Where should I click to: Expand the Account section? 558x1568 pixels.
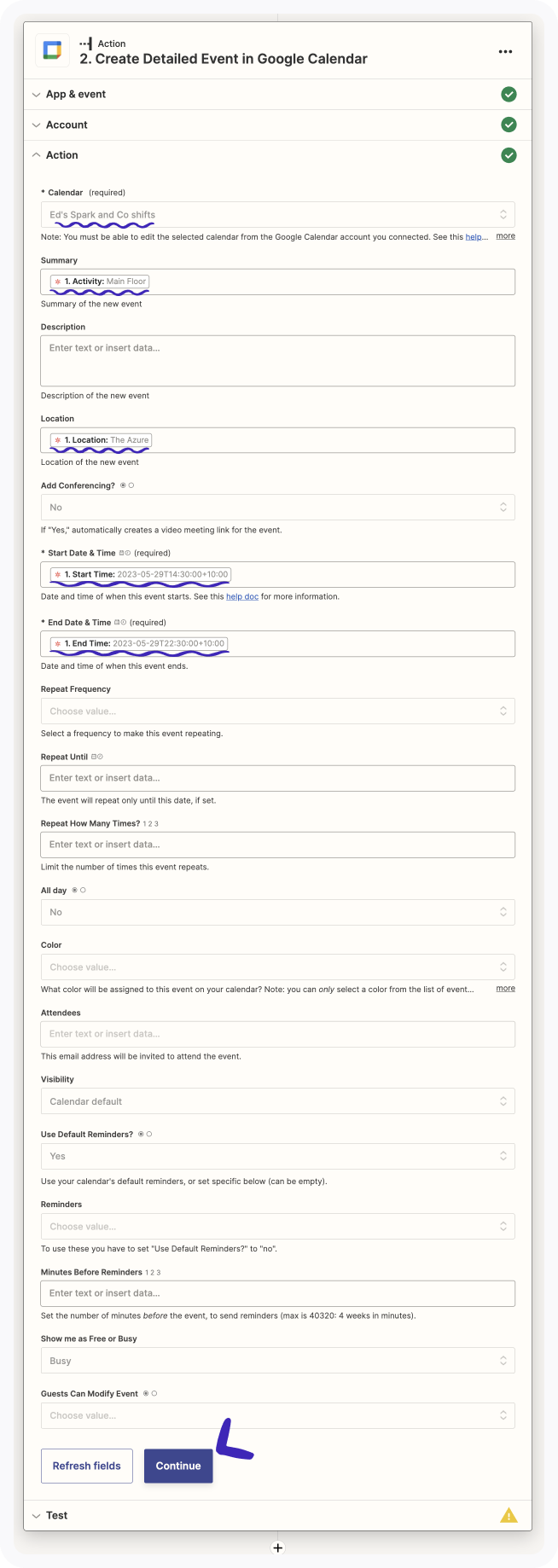(x=277, y=125)
